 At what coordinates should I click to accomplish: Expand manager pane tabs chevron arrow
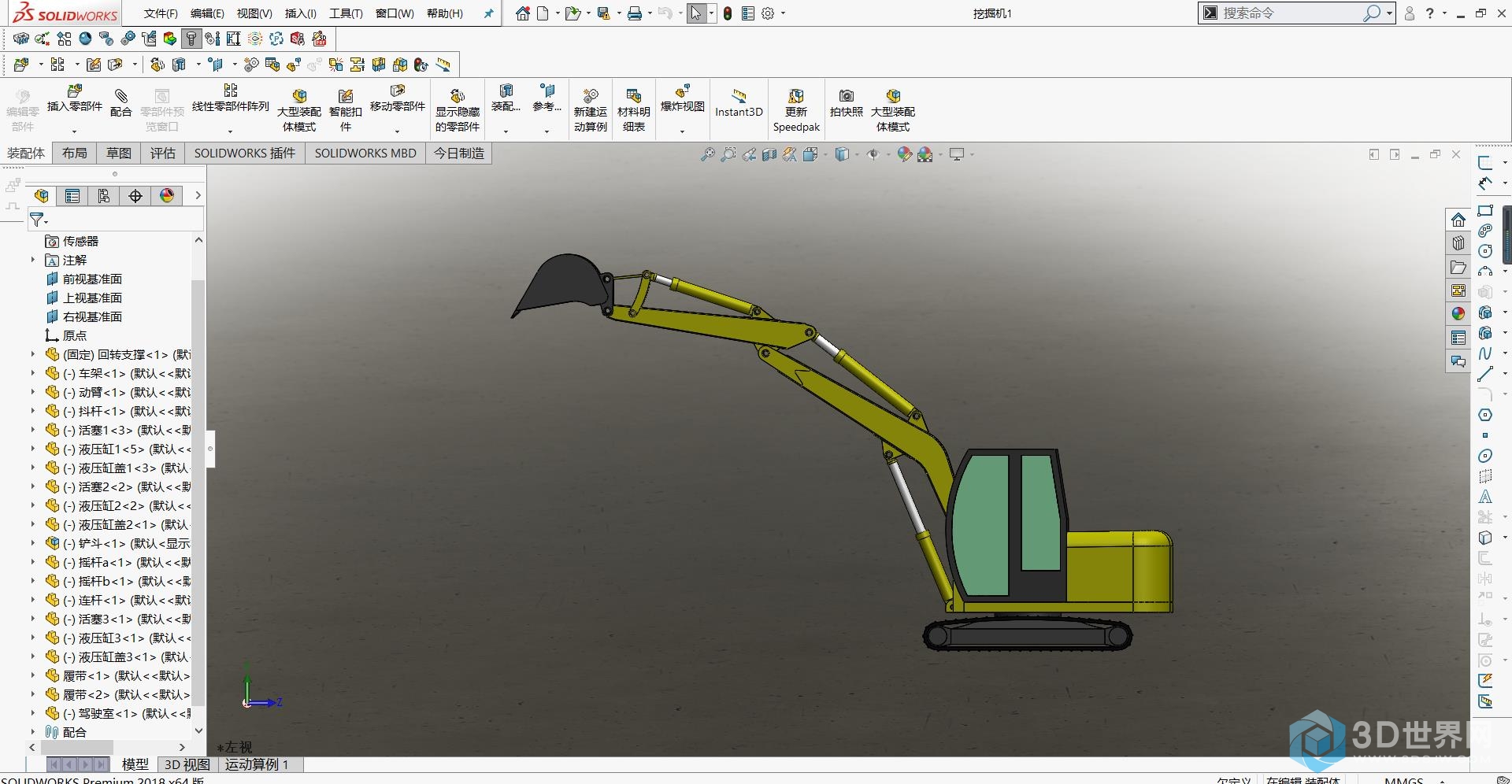pos(198,196)
